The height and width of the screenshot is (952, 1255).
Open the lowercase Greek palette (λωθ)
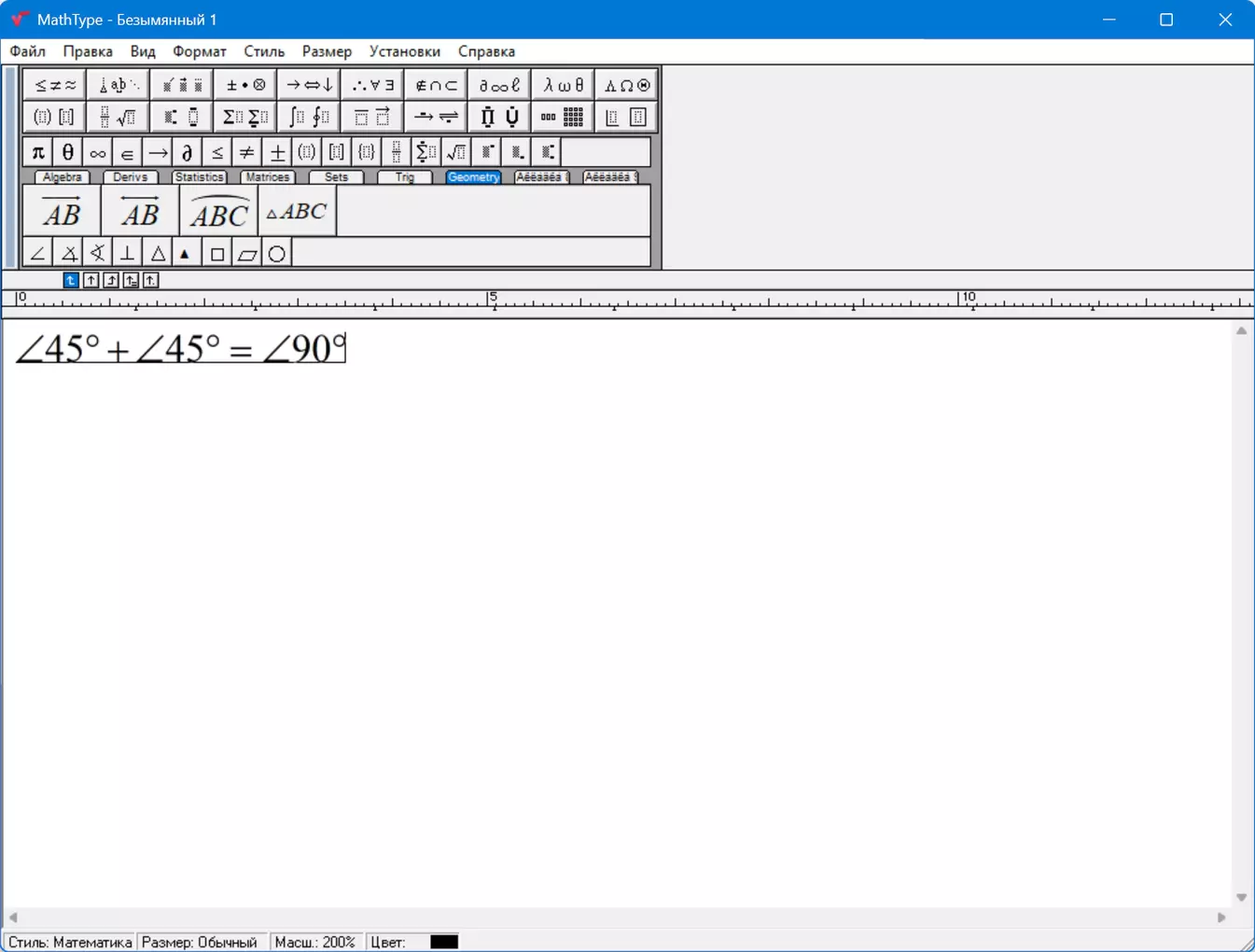pos(563,85)
